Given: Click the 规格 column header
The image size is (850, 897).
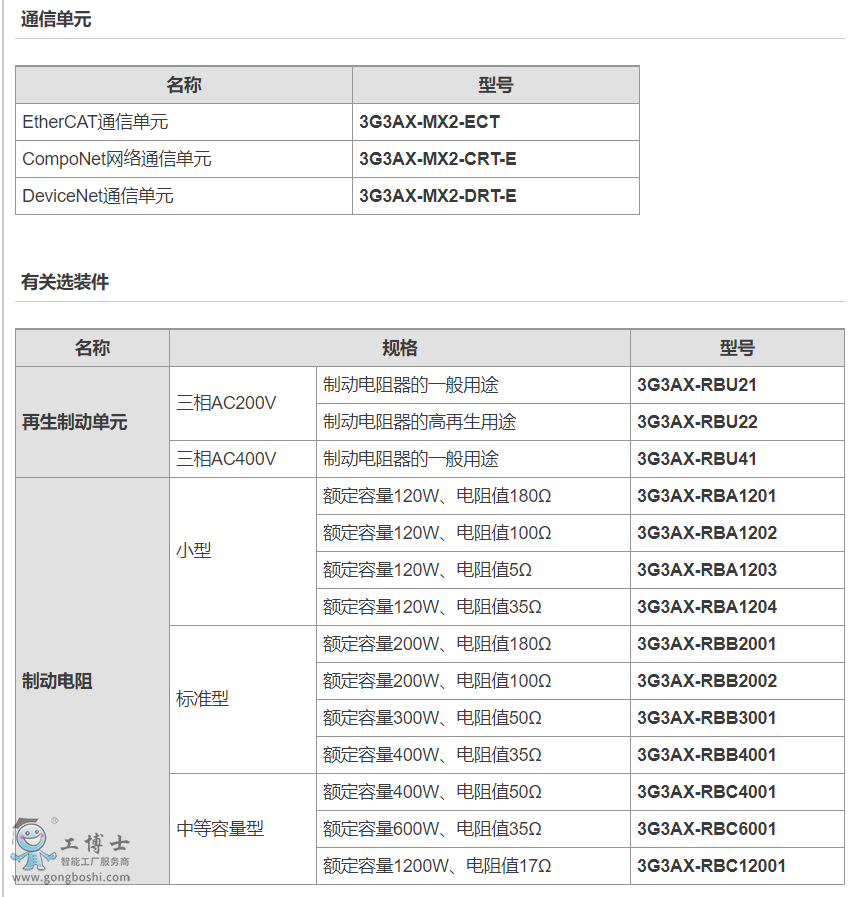Looking at the screenshot, I should (x=400, y=348).
